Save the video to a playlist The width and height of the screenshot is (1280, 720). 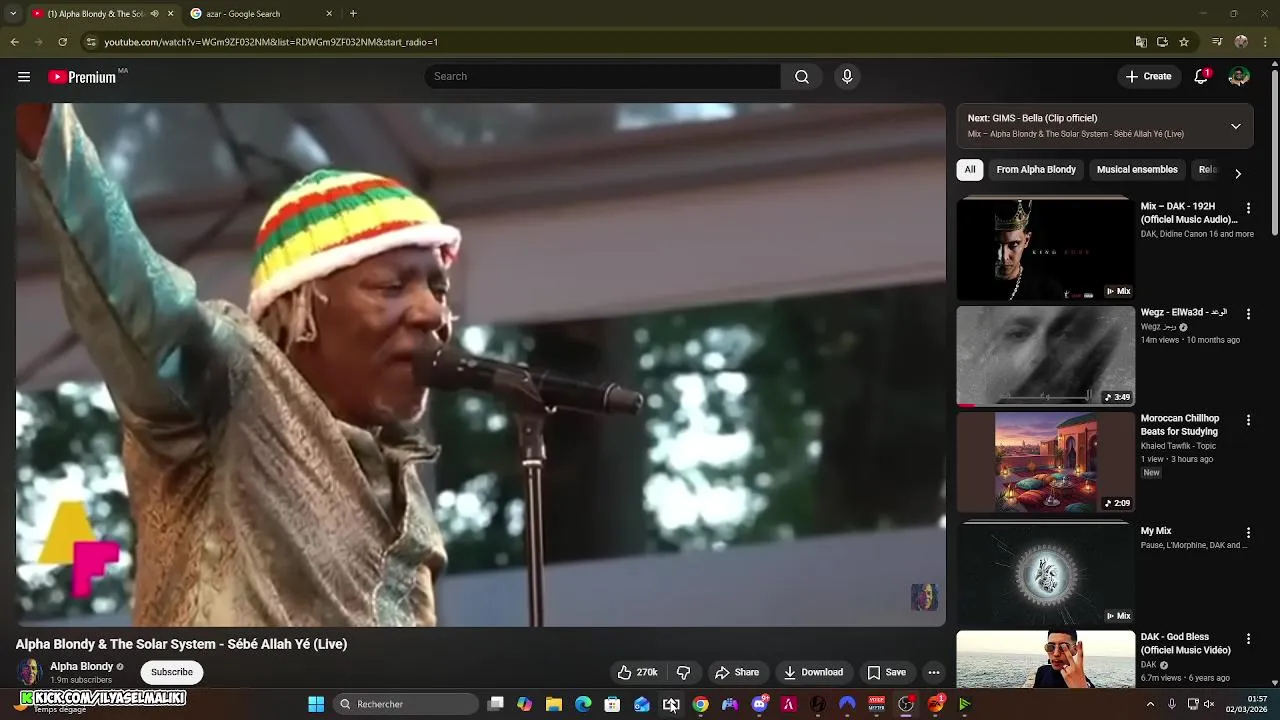click(x=886, y=672)
